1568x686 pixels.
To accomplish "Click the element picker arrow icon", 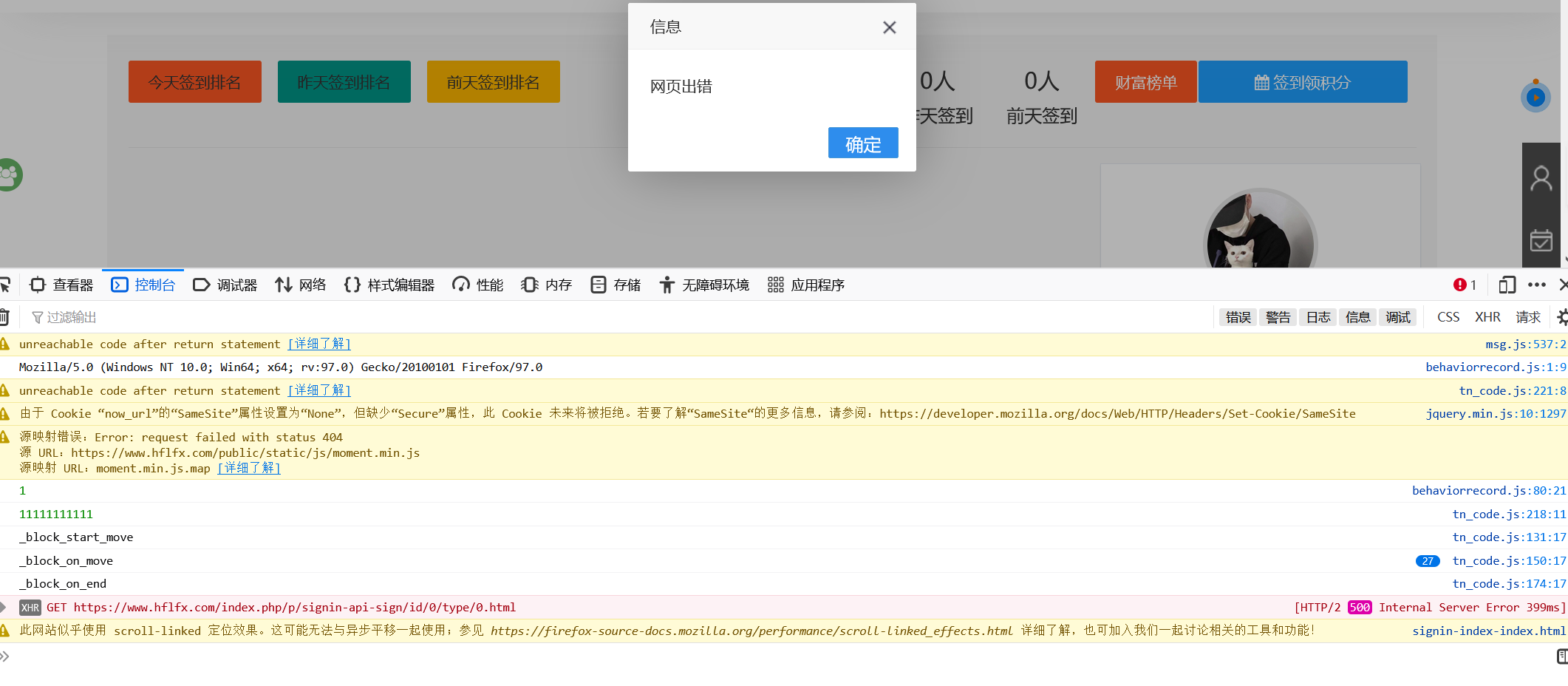I will point(4,285).
